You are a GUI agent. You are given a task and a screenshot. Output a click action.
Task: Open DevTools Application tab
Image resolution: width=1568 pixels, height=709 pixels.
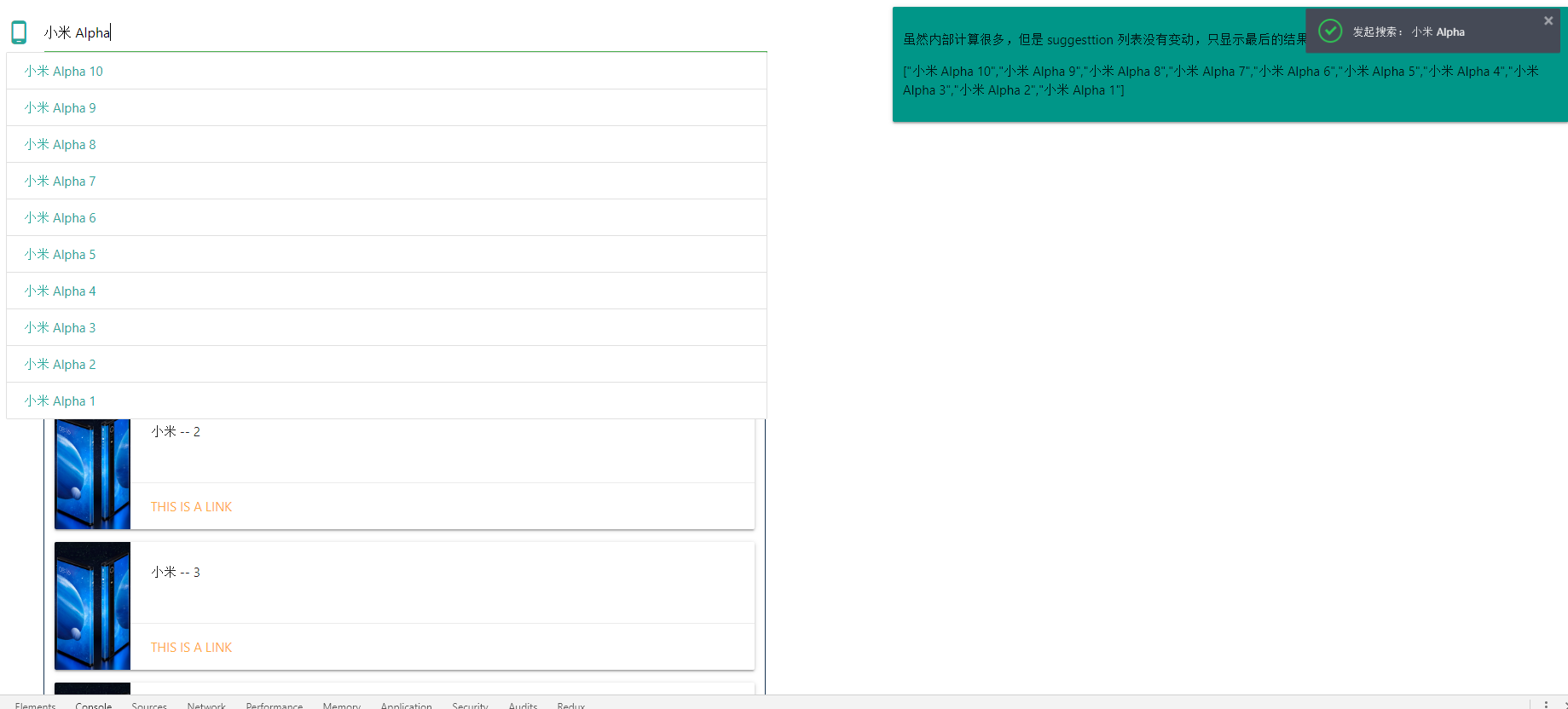click(406, 704)
